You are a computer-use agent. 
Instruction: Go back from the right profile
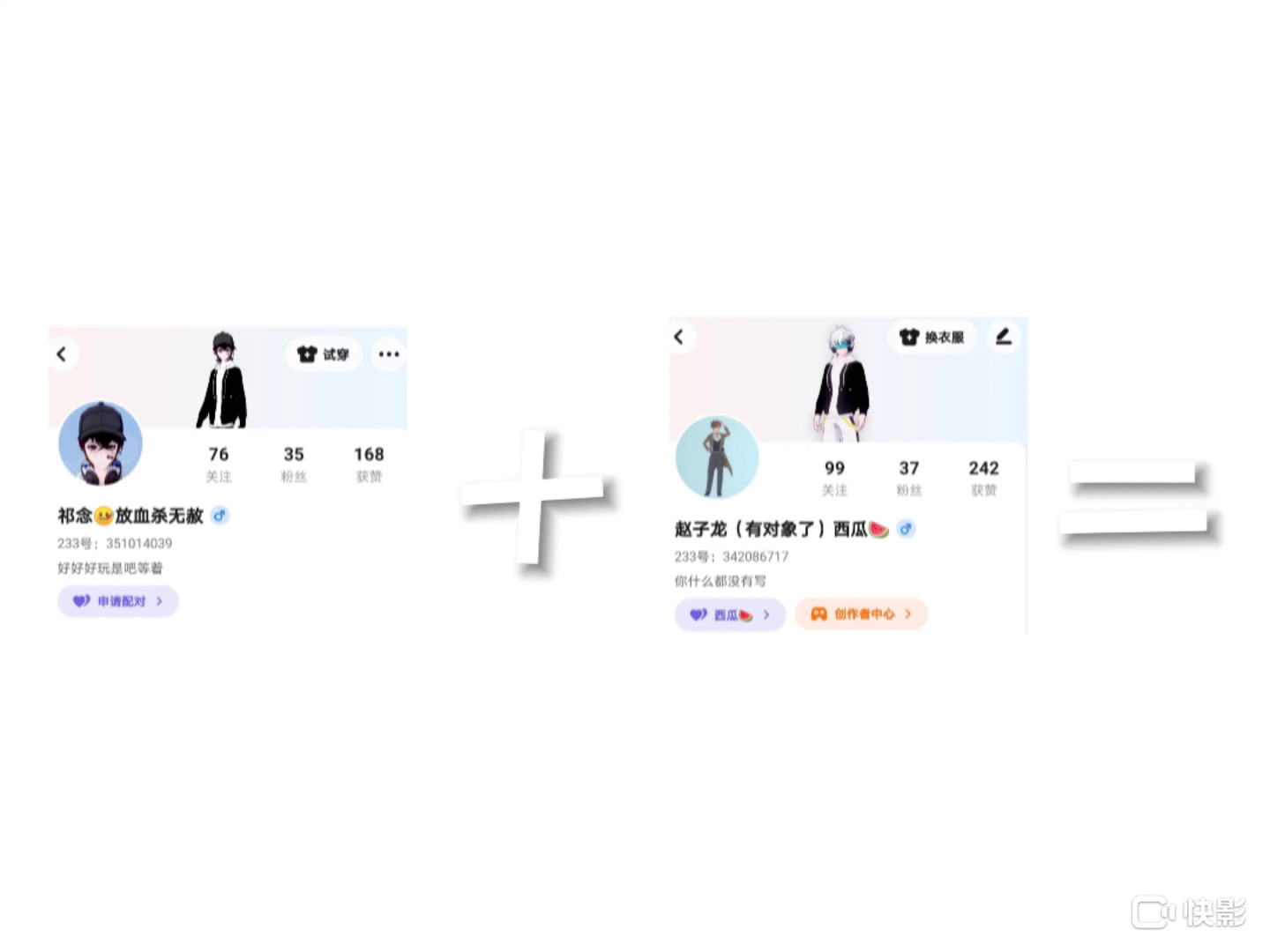[679, 337]
